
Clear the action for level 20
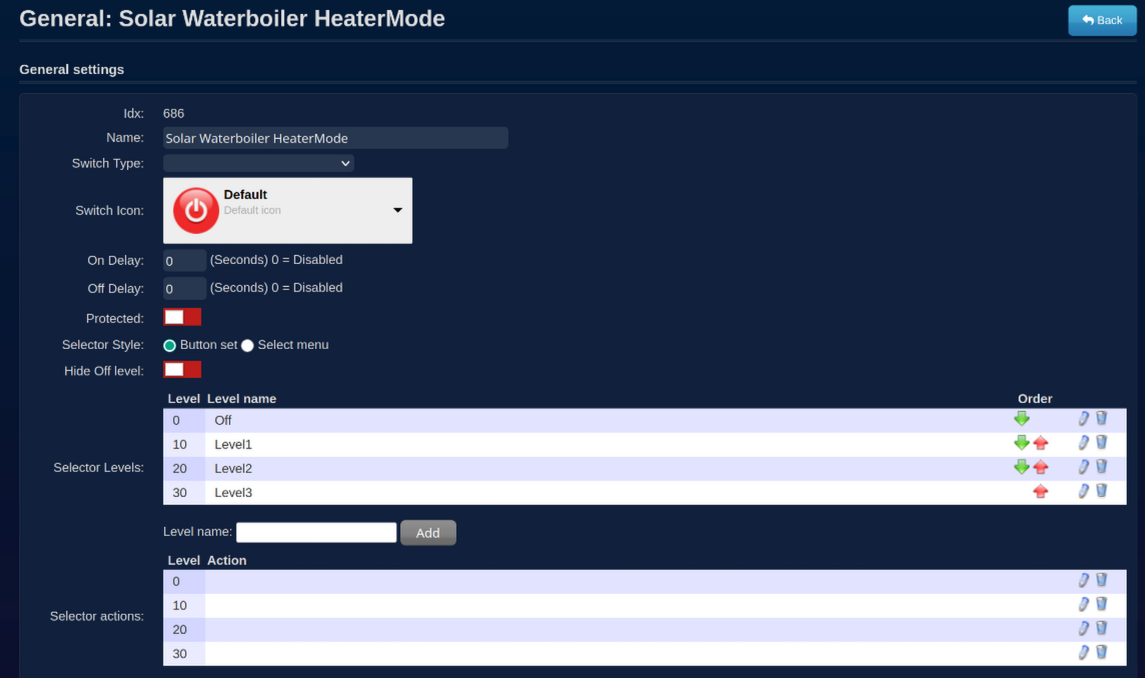coord(1101,628)
